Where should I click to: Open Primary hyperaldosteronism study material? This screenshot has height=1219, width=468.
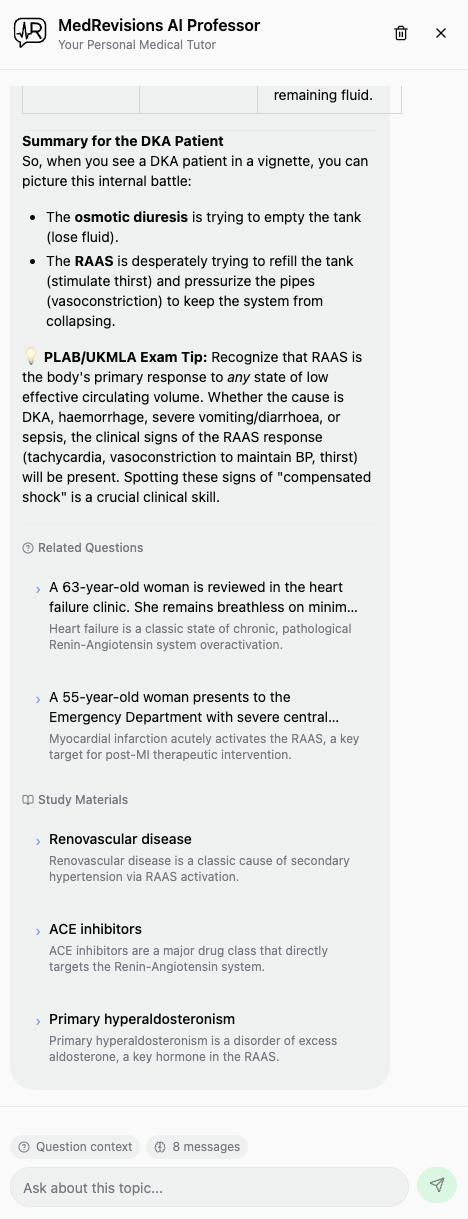[199, 1038]
